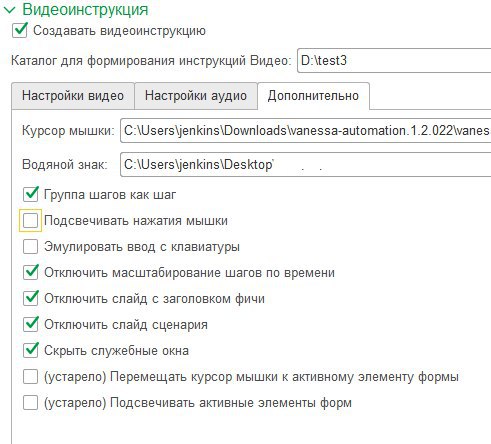
Task: Check (устарело) Перемещать курсор мышки option
Action: (30, 377)
